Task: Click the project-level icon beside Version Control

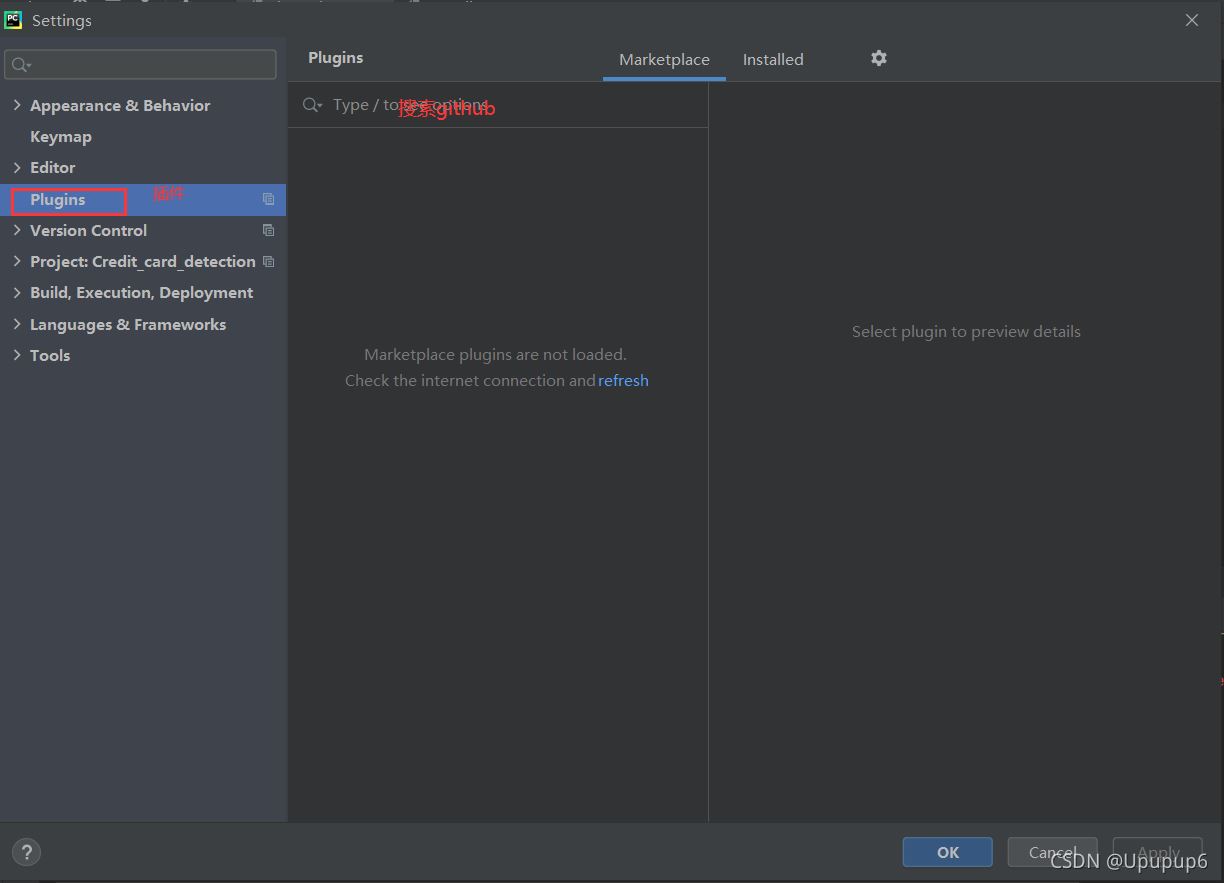Action: click(268, 230)
